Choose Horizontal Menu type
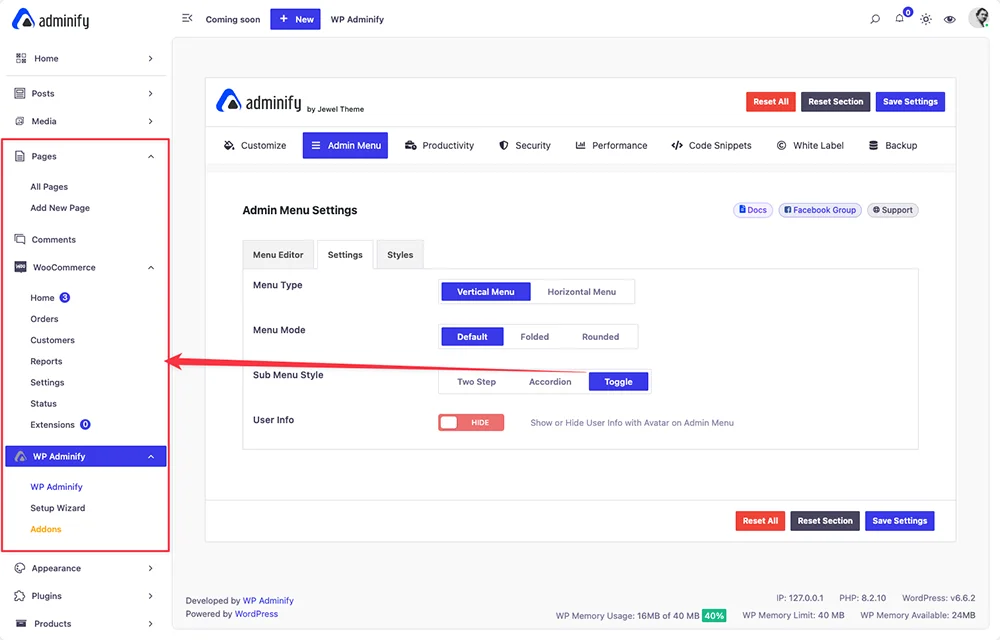 pos(582,291)
